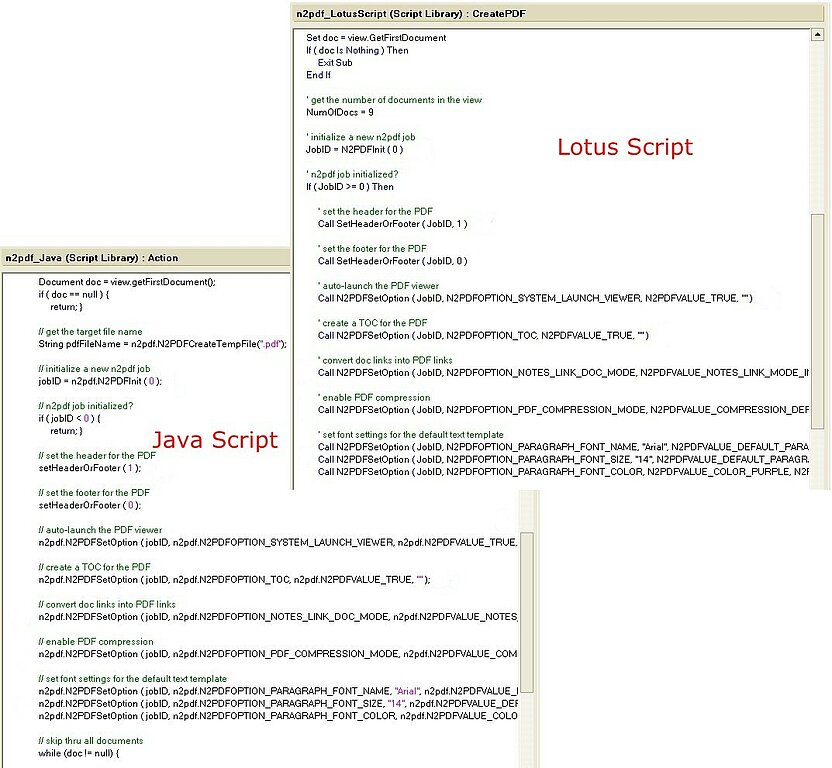
Task: Click the "Exit Sub" line
Action: click(335, 63)
